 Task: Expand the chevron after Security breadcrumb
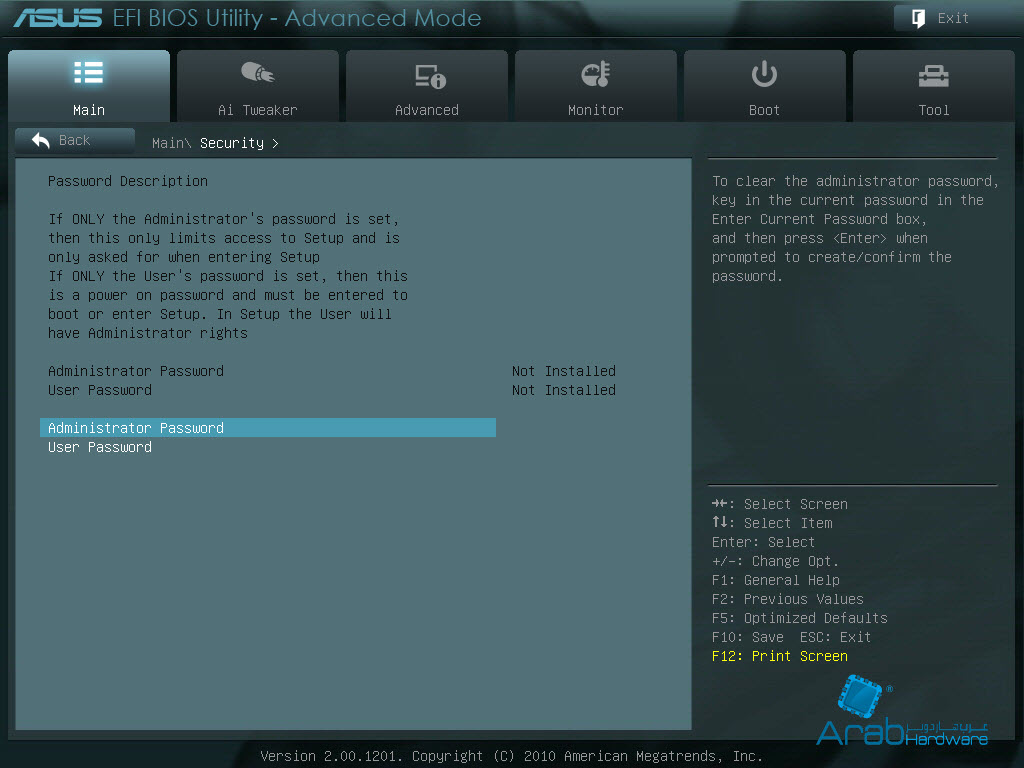pos(275,143)
